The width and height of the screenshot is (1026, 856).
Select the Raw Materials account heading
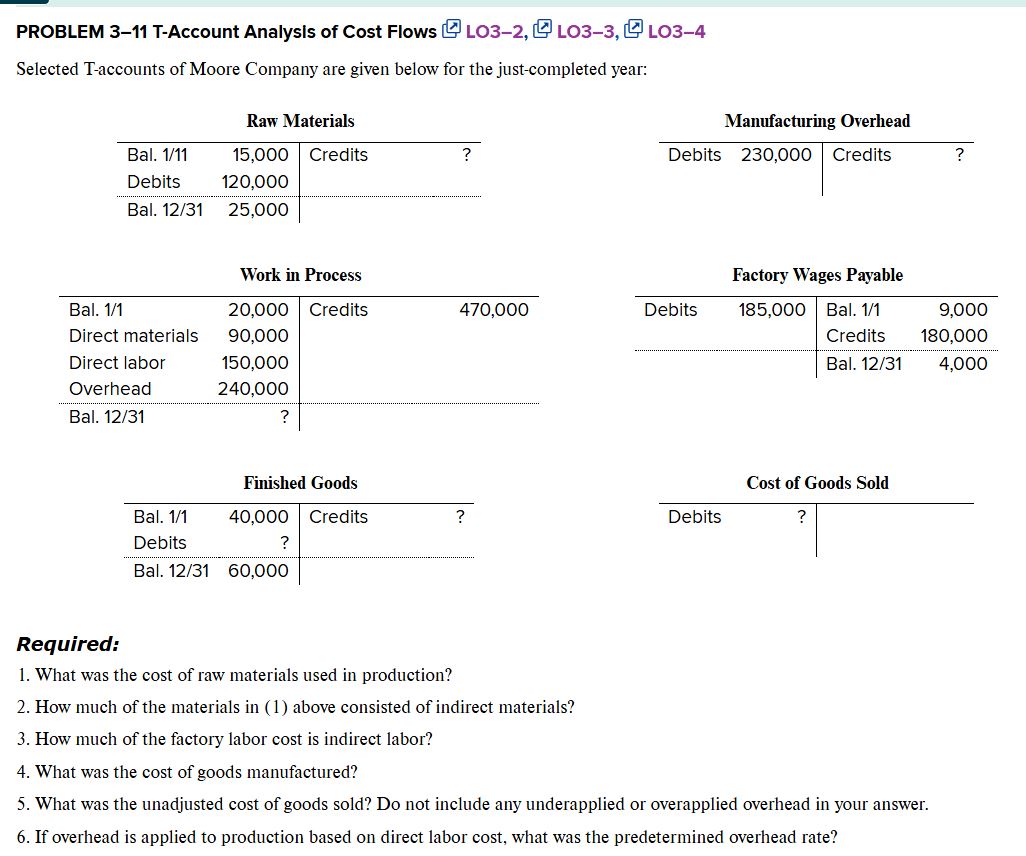click(300, 121)
